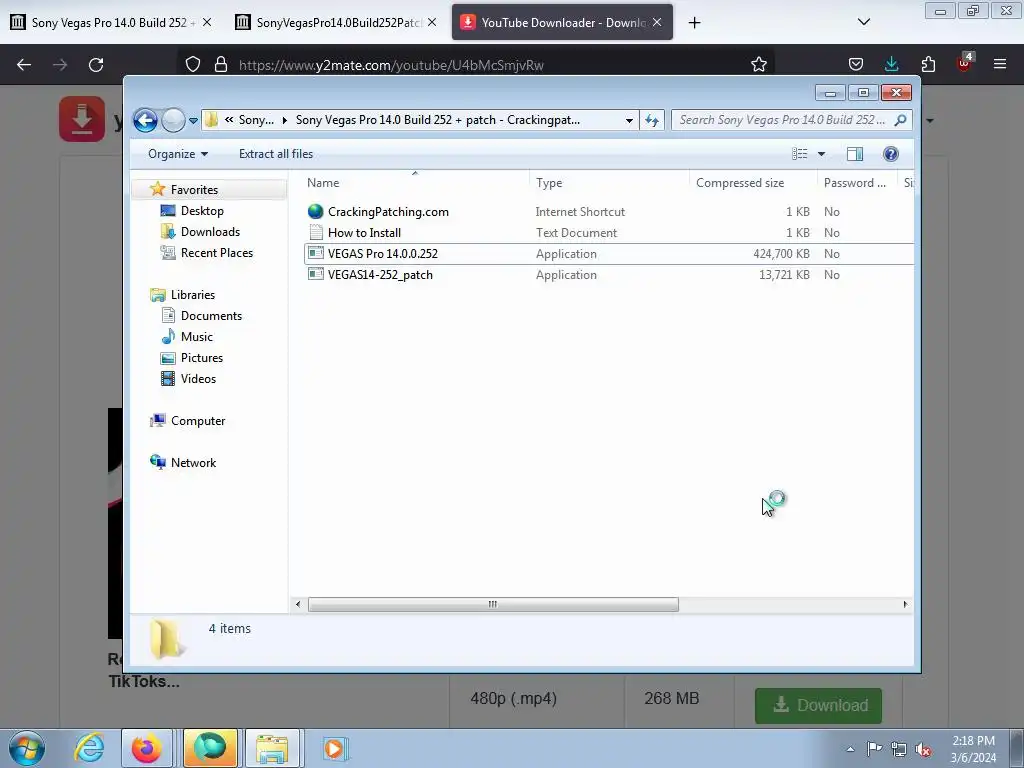
Task: Click Windows Explorer taskbar icon
Action: pos(272,748)
